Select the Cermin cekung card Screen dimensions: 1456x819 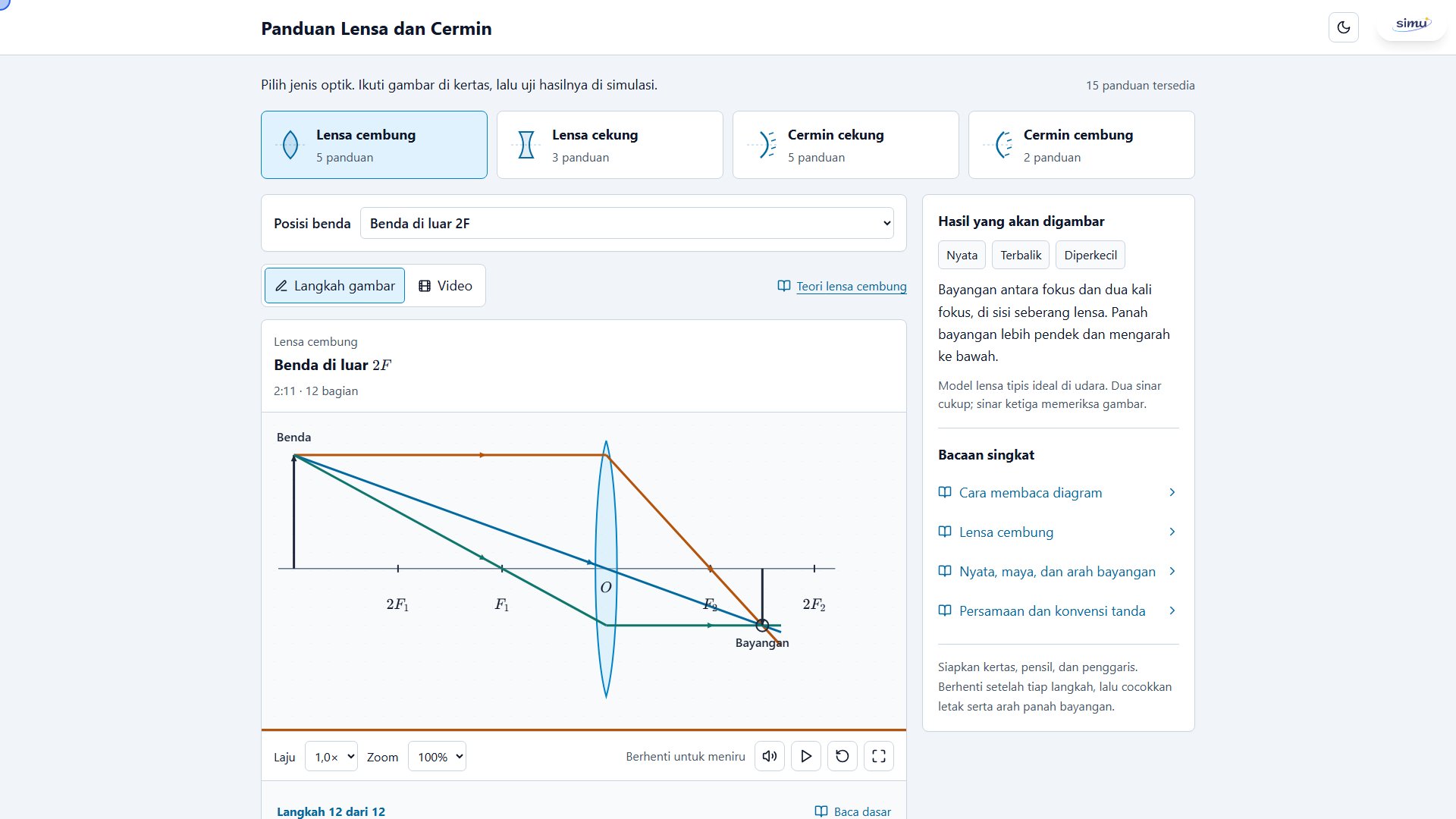pyautogui.click(x=846, y=145)
